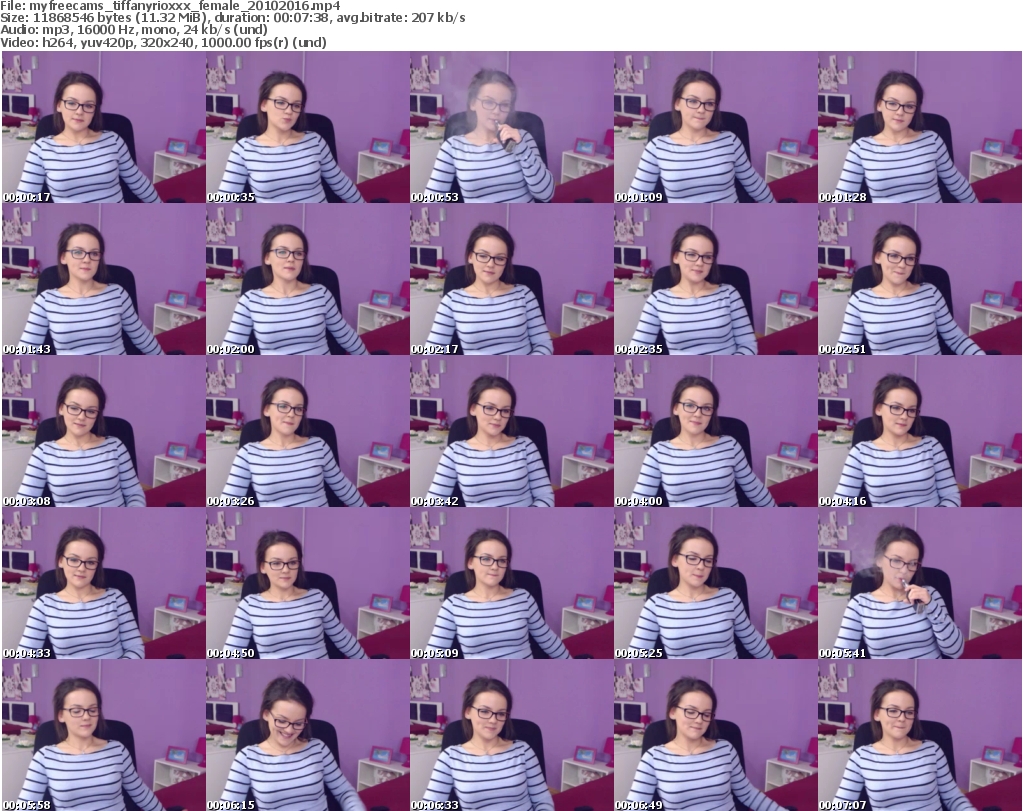
Task: Click the frame at 00:06:49
Action: click(x=715, y=735)
